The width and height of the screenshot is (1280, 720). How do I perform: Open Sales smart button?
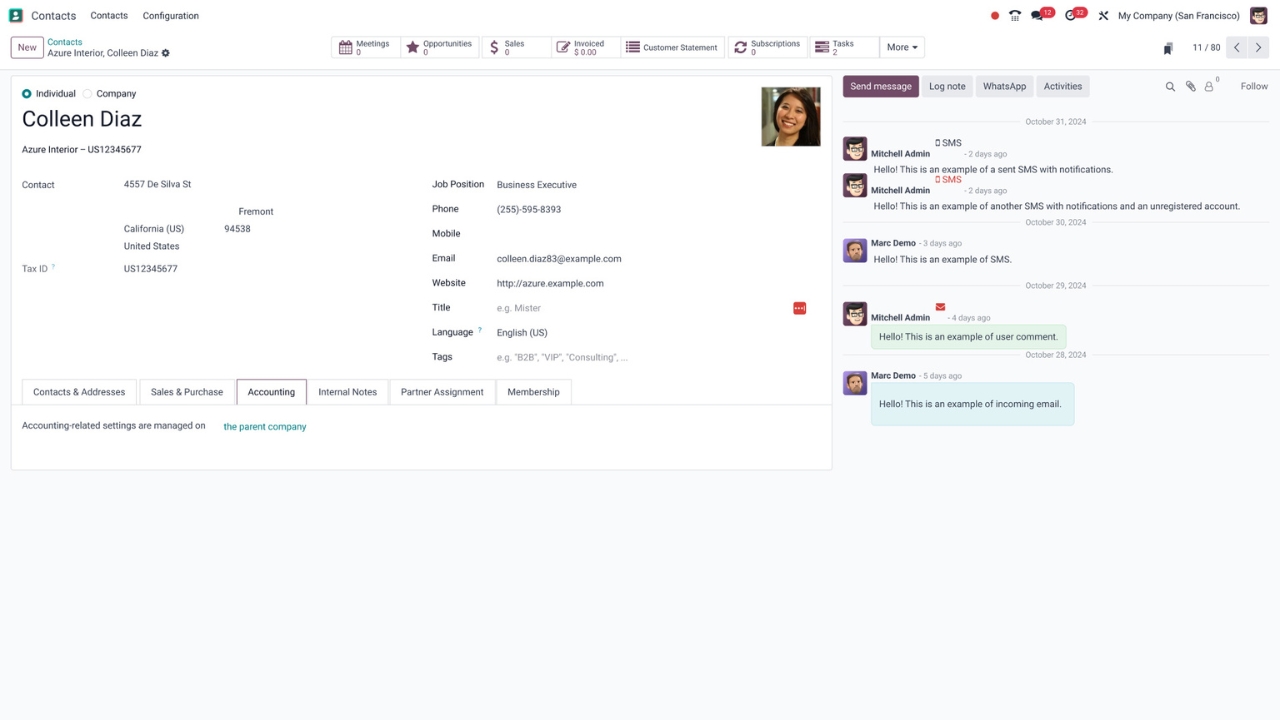point(516,47)
